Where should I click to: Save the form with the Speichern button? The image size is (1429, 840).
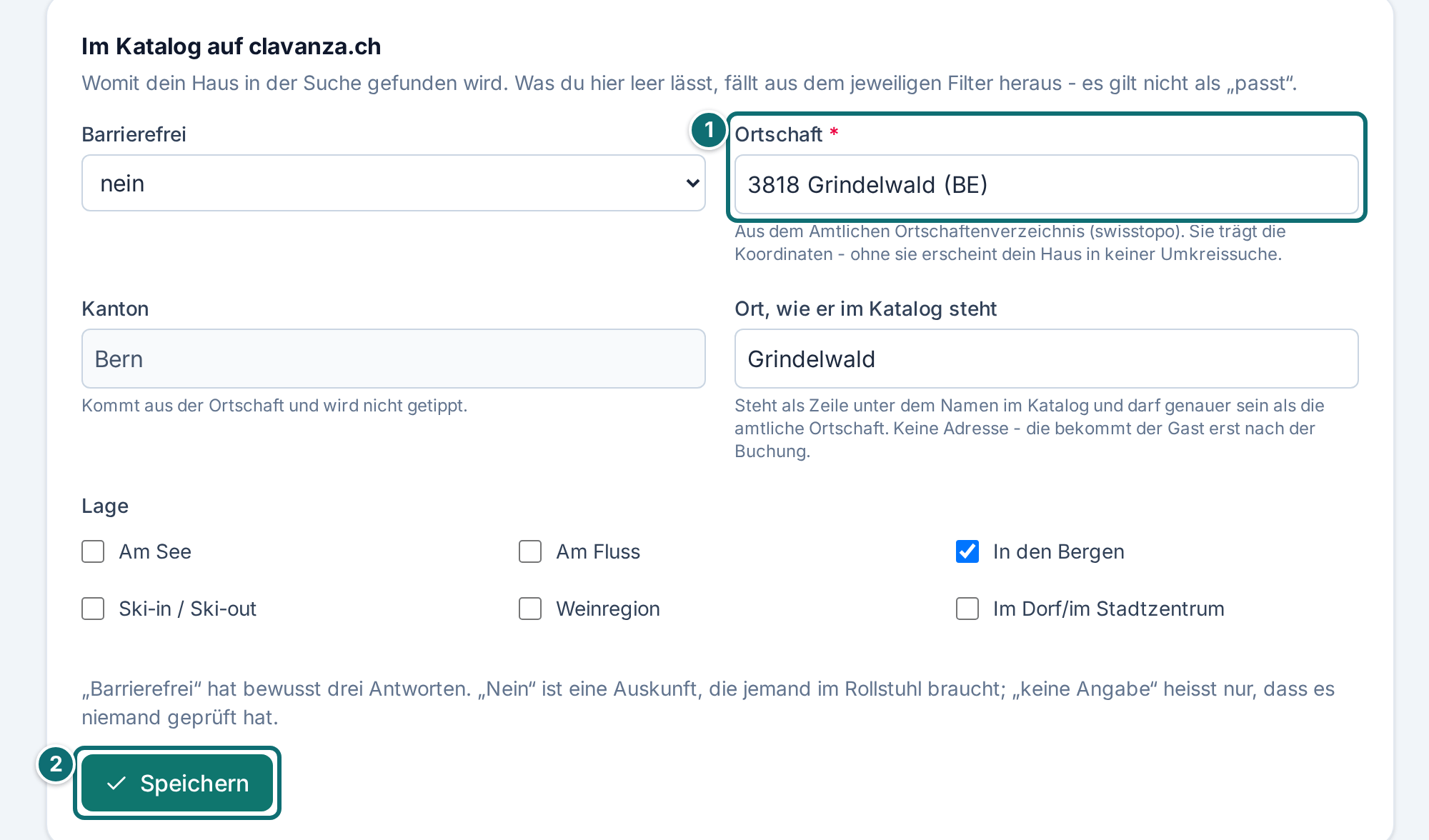tap(177, 783)
